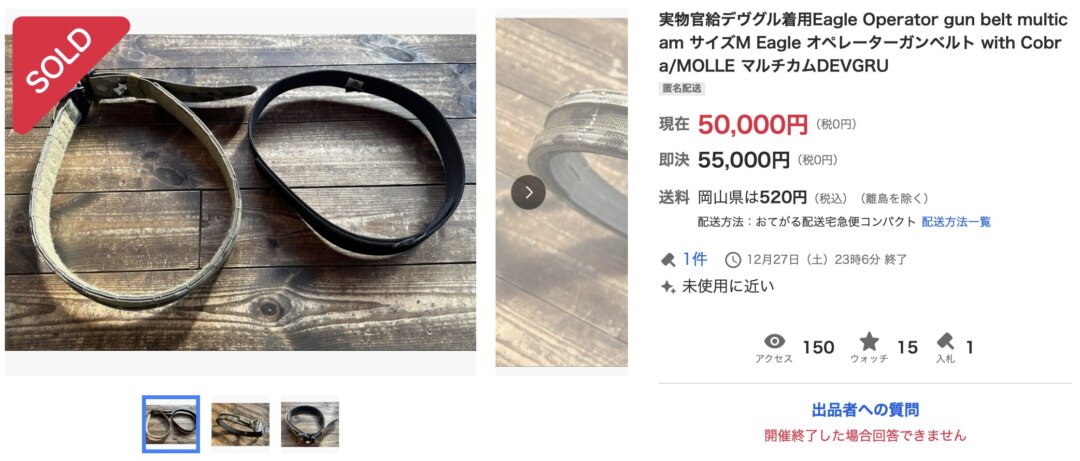The width and height of the screenshot is (1080, 461).
Task: Click the listing title text
Action: coord(864,43)
